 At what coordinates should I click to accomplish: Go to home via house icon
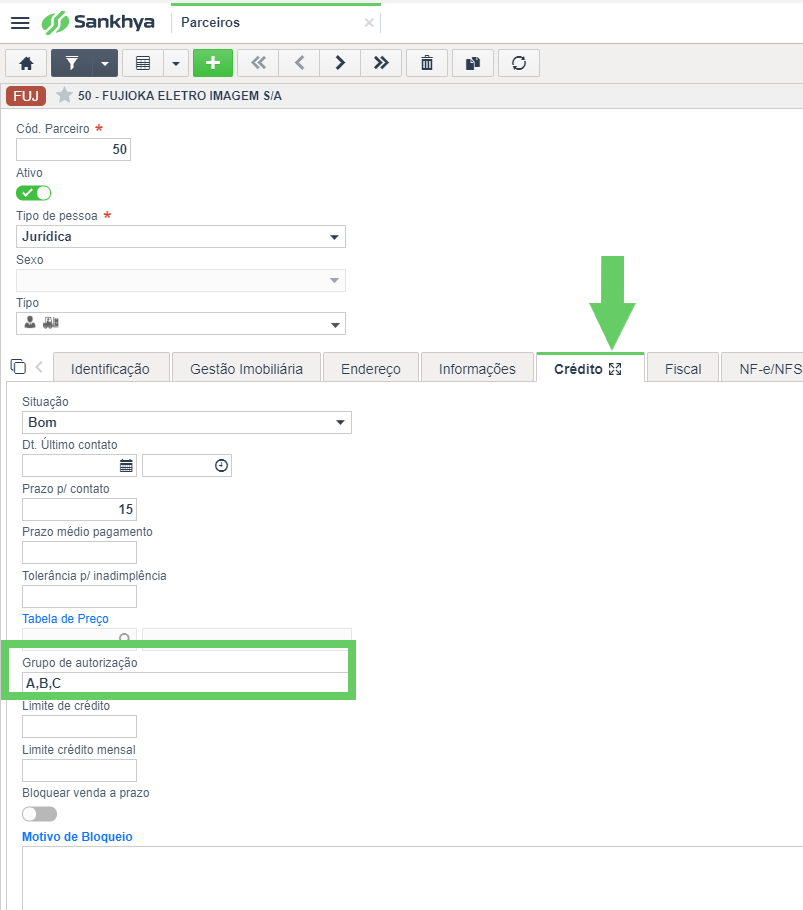point(26,63)
